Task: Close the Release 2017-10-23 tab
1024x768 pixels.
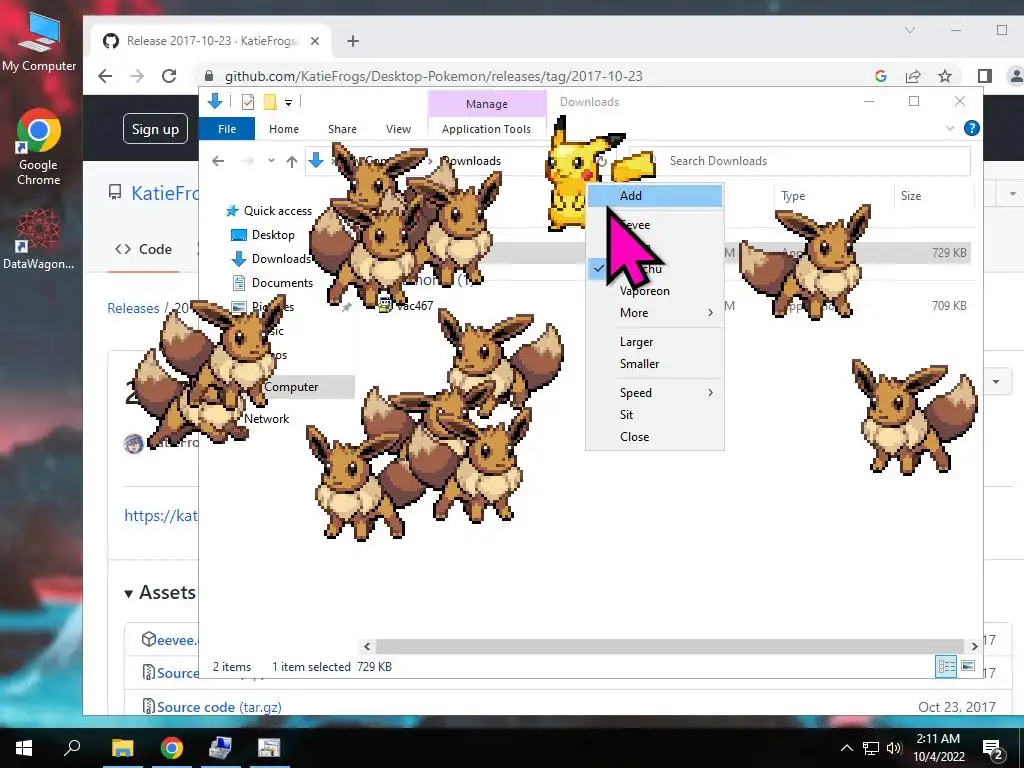Action: (315, 41)
